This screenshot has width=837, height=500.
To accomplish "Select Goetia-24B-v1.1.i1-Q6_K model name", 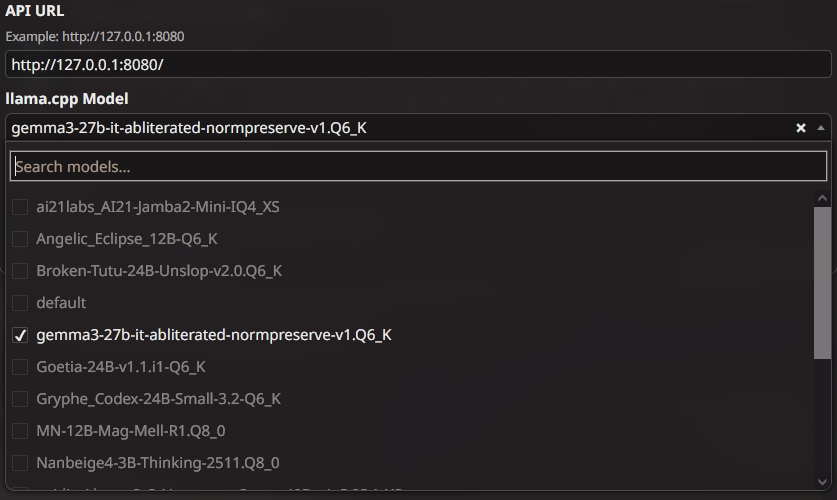I will [x=121, y=367].
